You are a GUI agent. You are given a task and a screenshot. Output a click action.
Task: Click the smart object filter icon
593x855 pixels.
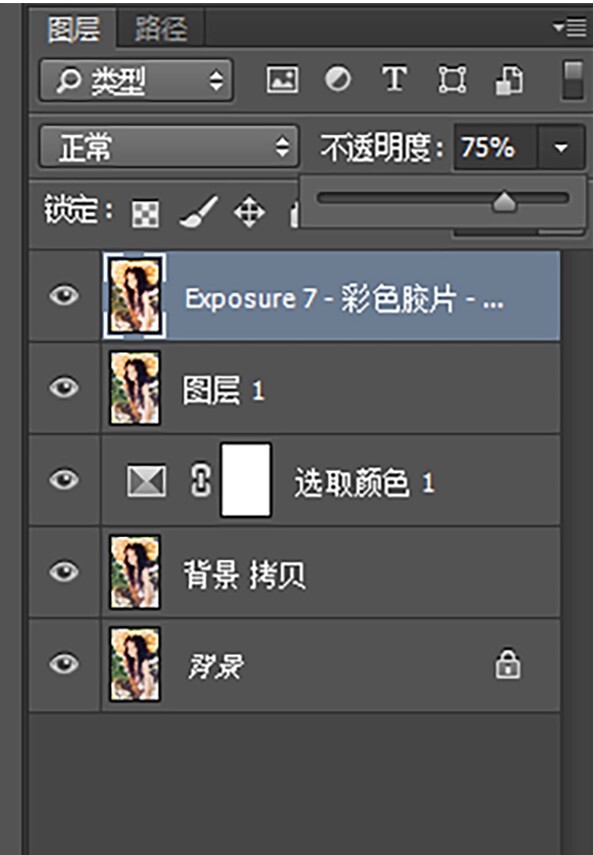tap(509, 80)
